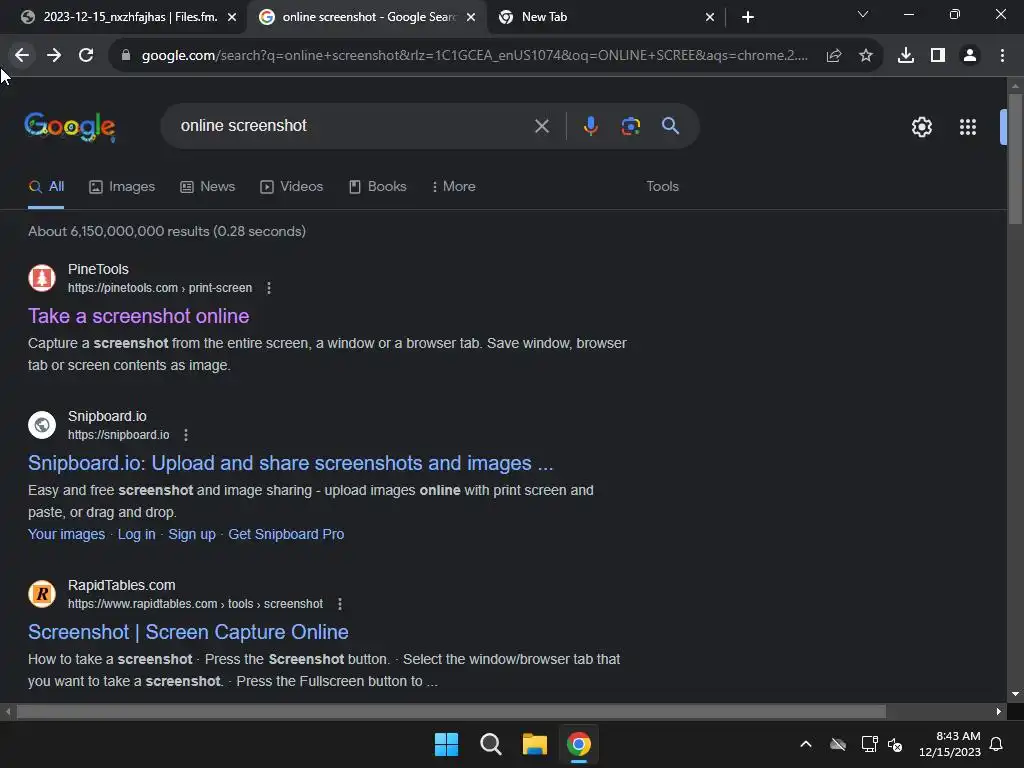This screenshot has width=1024, height=768.
Task: Open 'Take a screenshot online' result
Action: pos(138,316)
